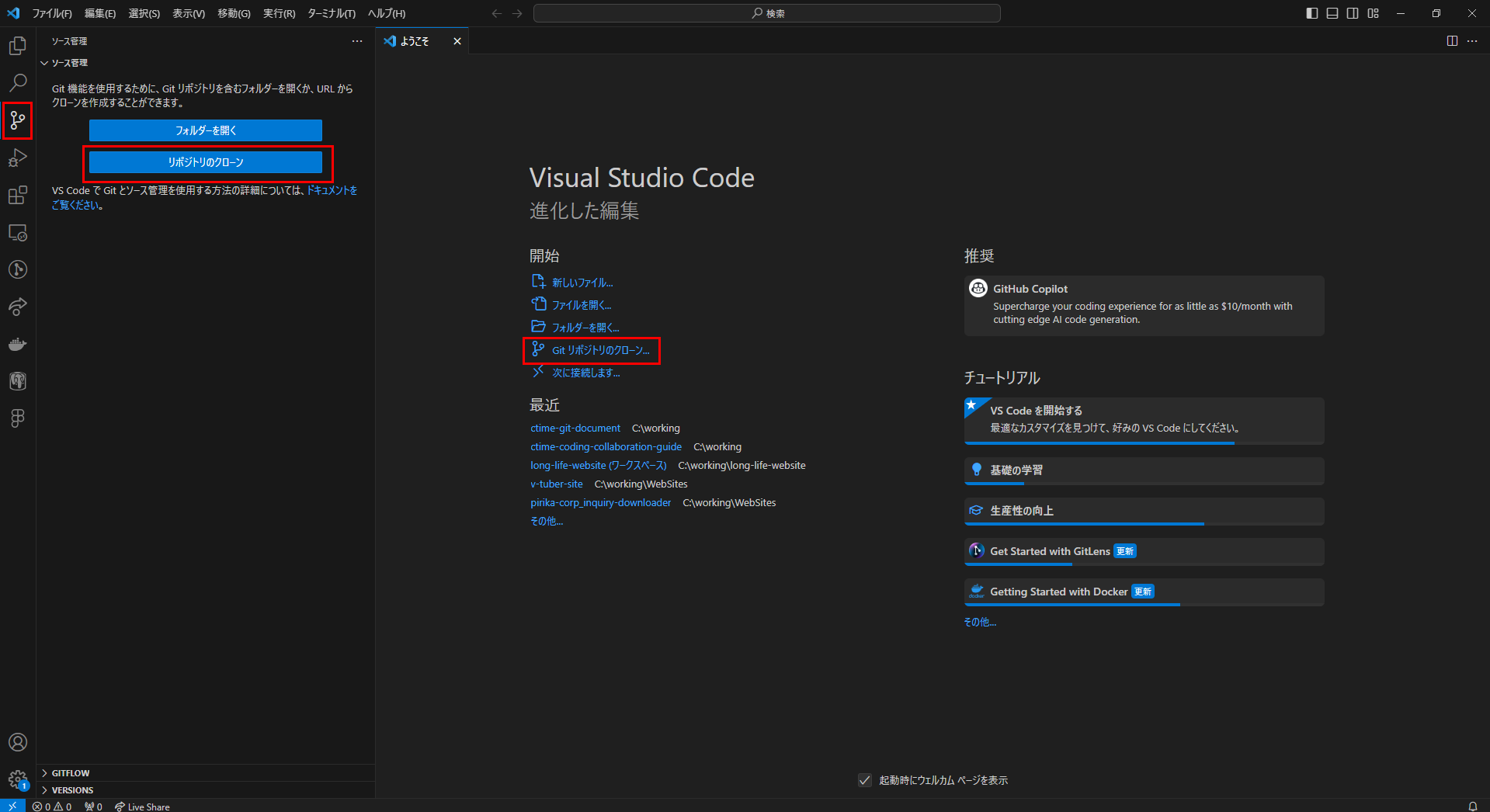This screenshot has width=1490, height=812.
Task: Open the Extensions view icon
Action: [x=17, y=195]
